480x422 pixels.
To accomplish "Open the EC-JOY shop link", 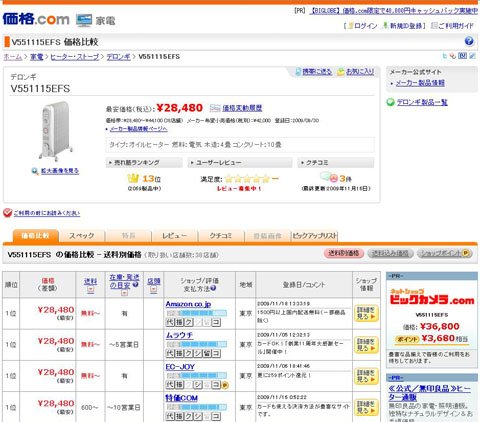I will point(180,367).
